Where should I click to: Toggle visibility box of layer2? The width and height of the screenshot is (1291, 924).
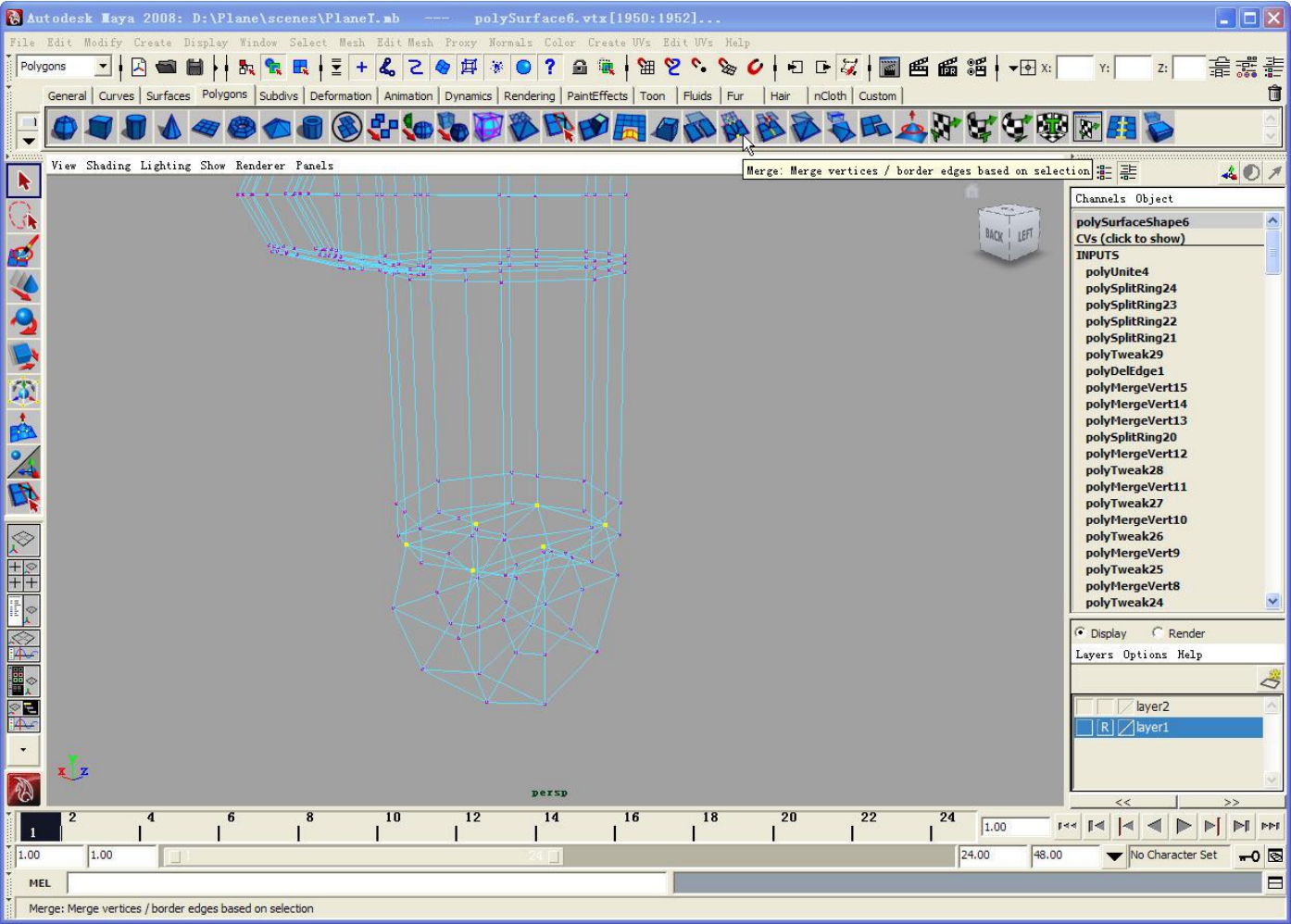1084,706
